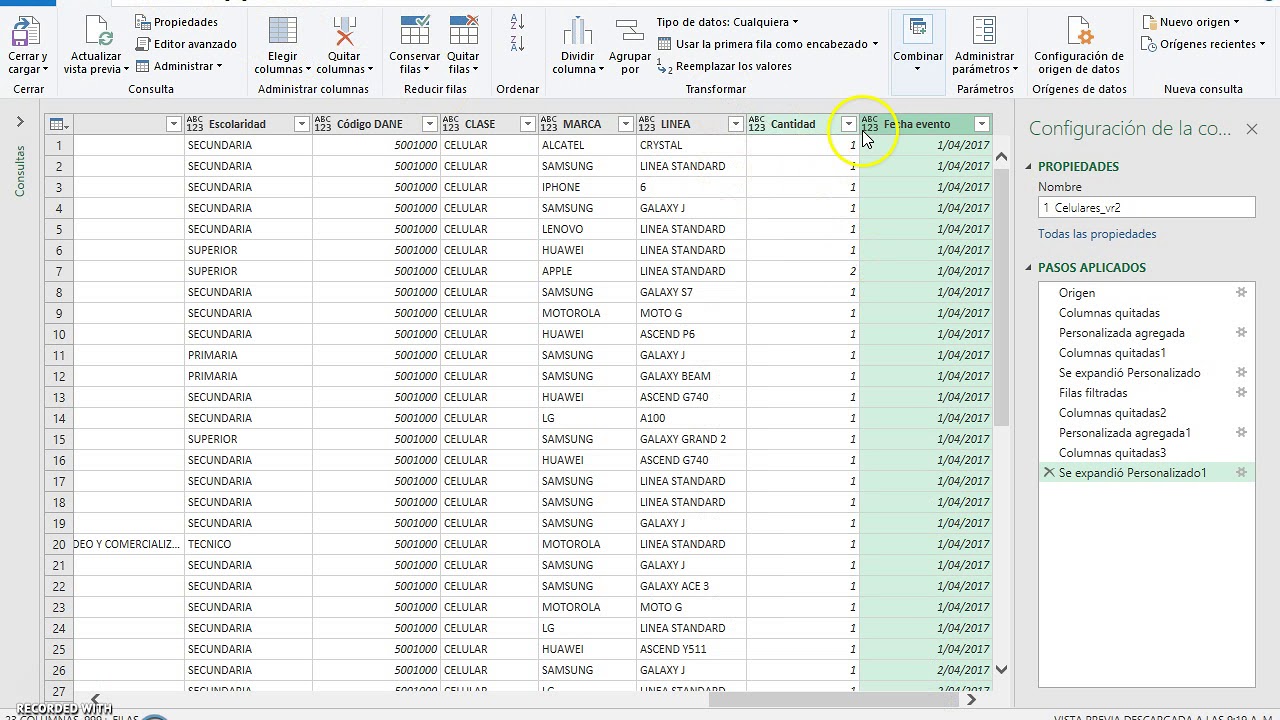1280x720 pixels.
Task: Open the Nuevo origen dropdown
Action: [x=1190, y=22]
